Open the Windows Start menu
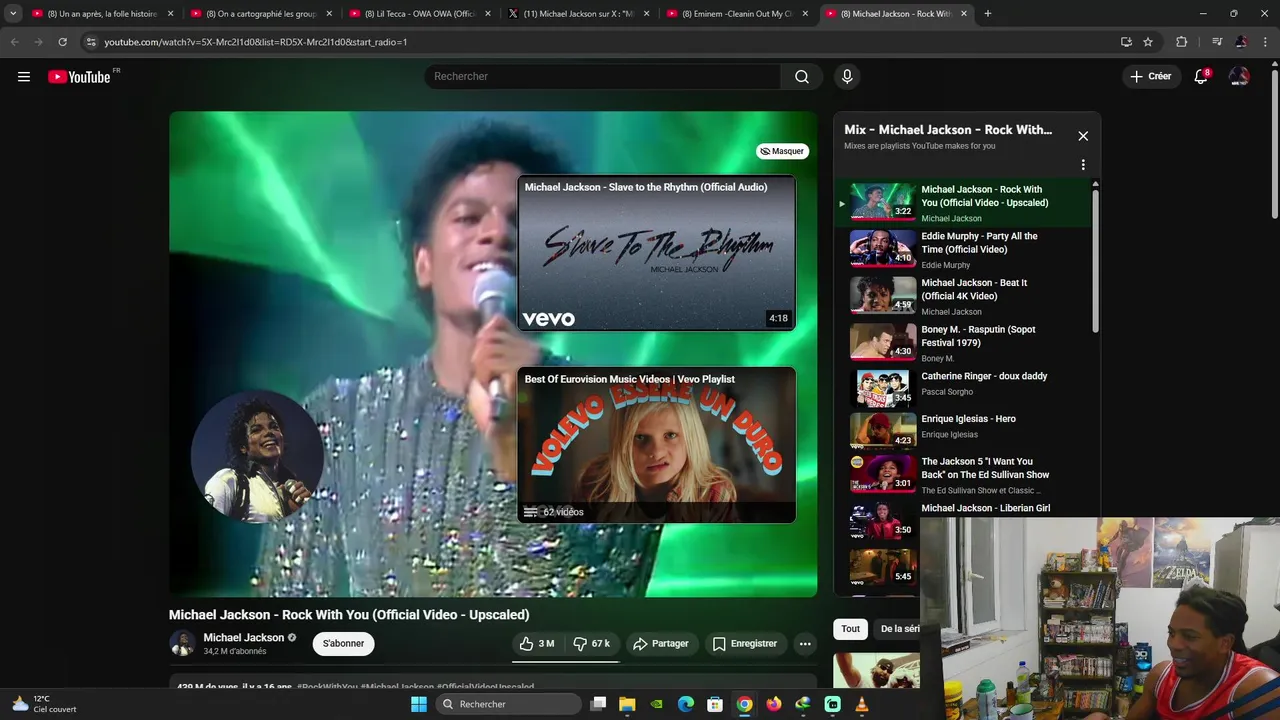The width and height of the screenshot is (1280, 720). click(419, 704)
